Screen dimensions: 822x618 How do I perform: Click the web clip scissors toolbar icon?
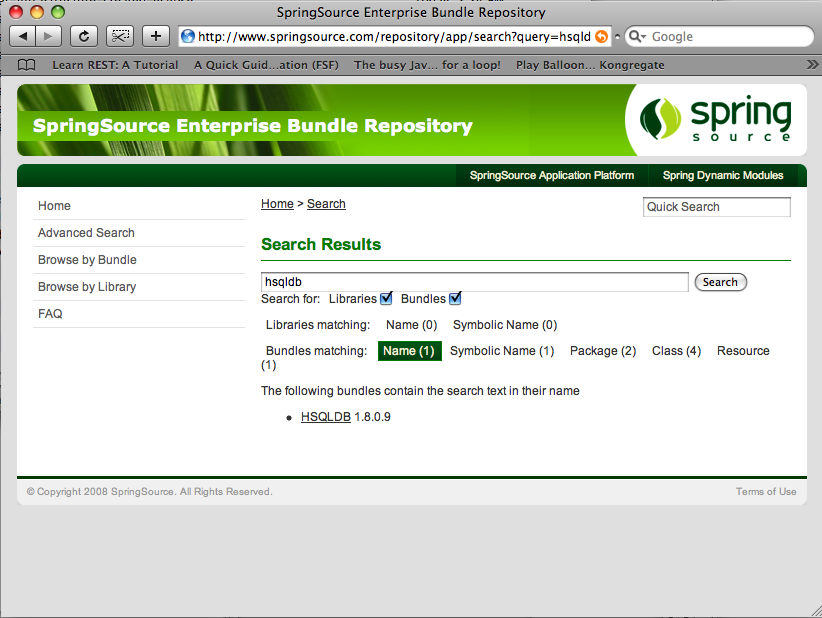tap(120, 36)
